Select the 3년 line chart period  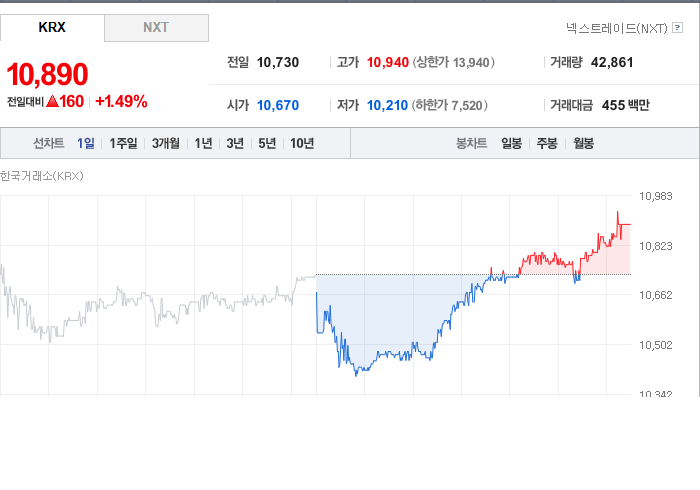click(x=235, y=143)
